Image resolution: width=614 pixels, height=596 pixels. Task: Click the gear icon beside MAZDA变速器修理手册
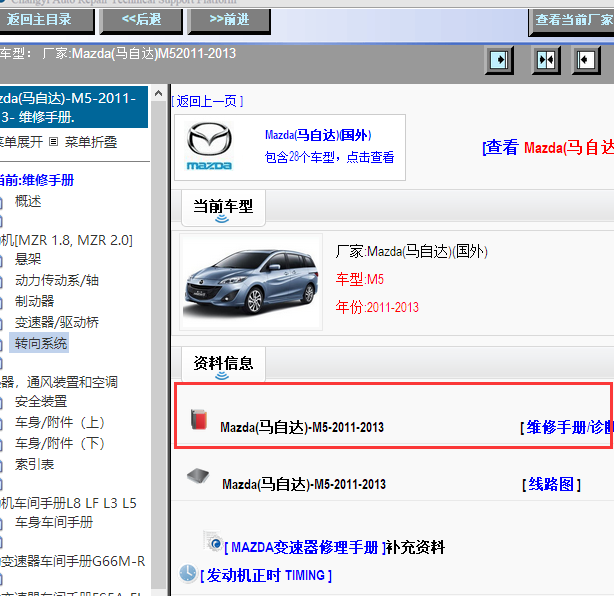pyautogui.click(x=213, y=542)
